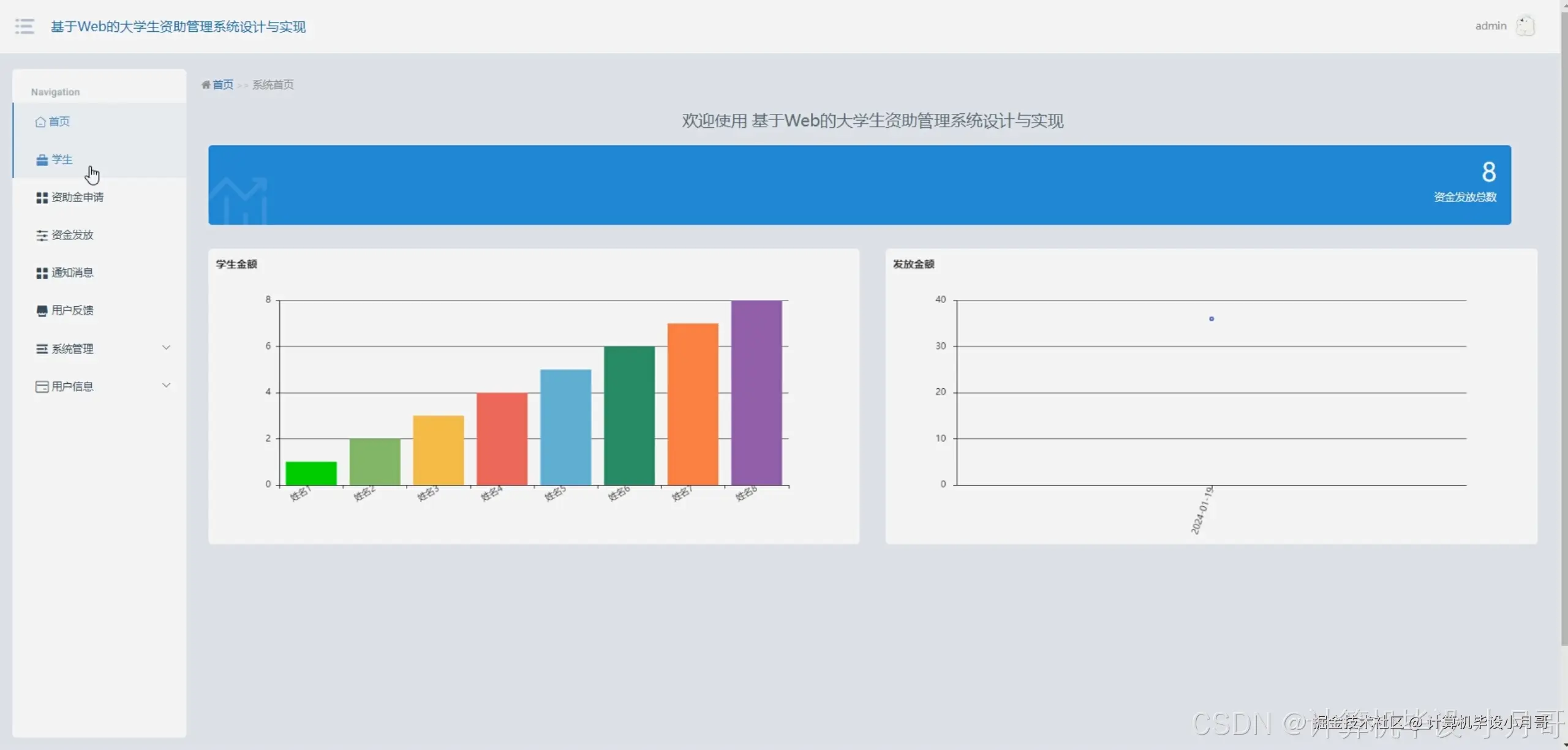This screenshot has width=1568, height=750.
Task: Click the briefcase icon next to 学生
Action: [x=42, y=160]
